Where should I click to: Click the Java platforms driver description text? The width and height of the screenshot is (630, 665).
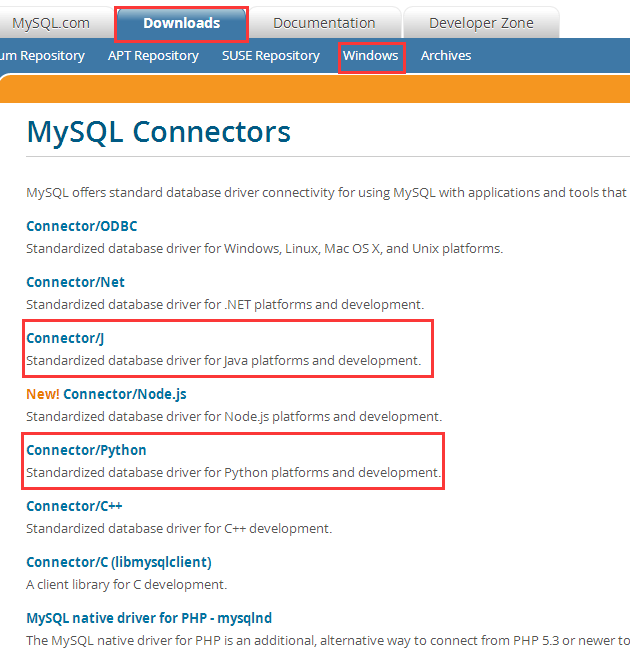coord(224,360)
